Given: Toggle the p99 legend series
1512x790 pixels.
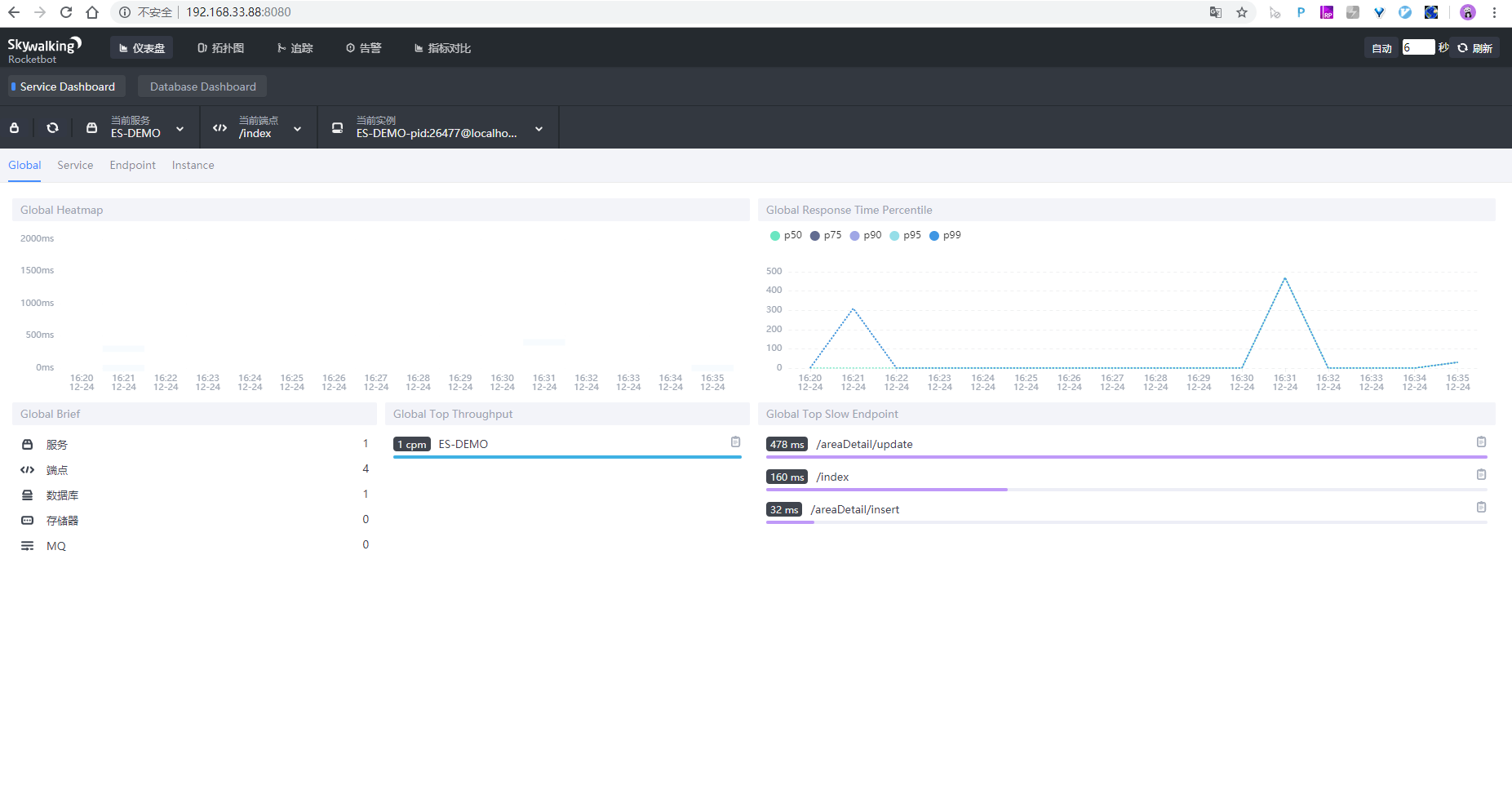Looking at the screenshot, I should click(945, 235).
